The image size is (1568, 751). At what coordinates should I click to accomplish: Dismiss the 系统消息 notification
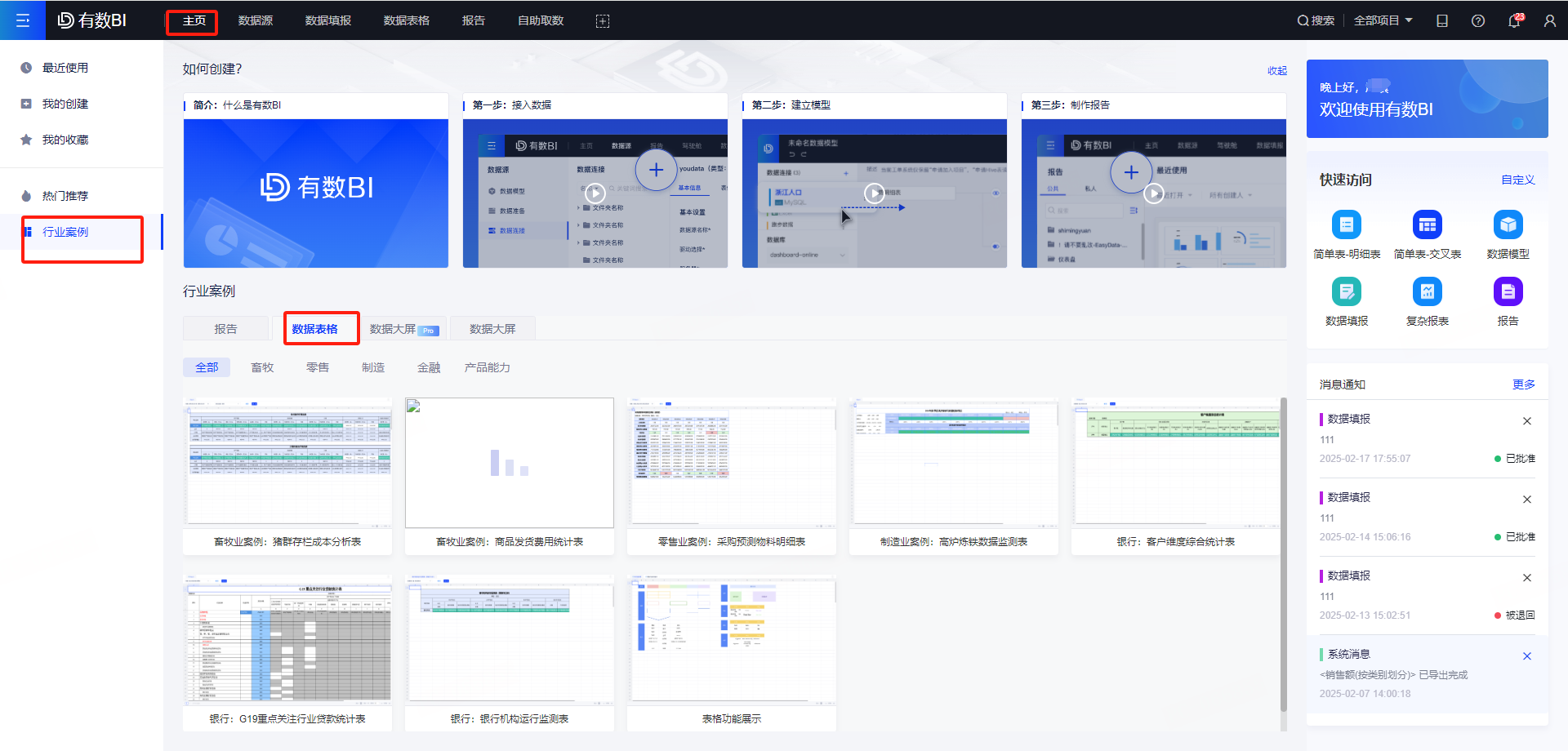(x=1526, y=656)
